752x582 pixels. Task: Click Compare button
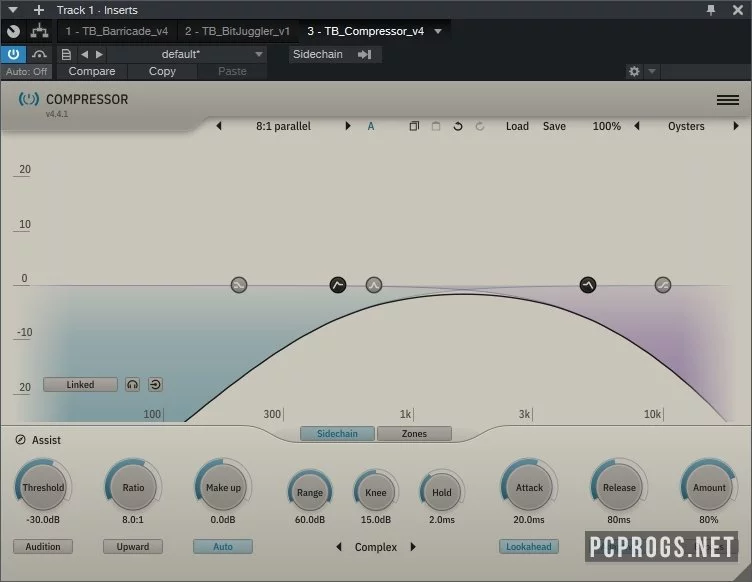tap(92, 71)
